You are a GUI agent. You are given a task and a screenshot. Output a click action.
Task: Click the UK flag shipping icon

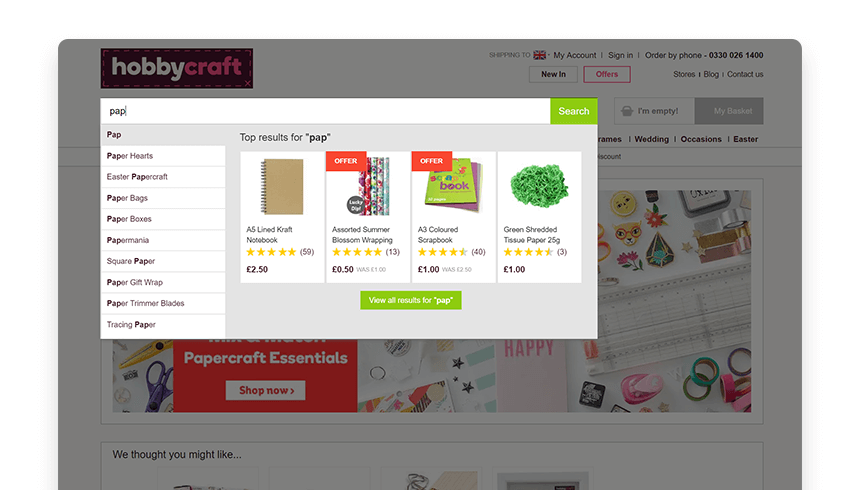click(x=540, y=55)
